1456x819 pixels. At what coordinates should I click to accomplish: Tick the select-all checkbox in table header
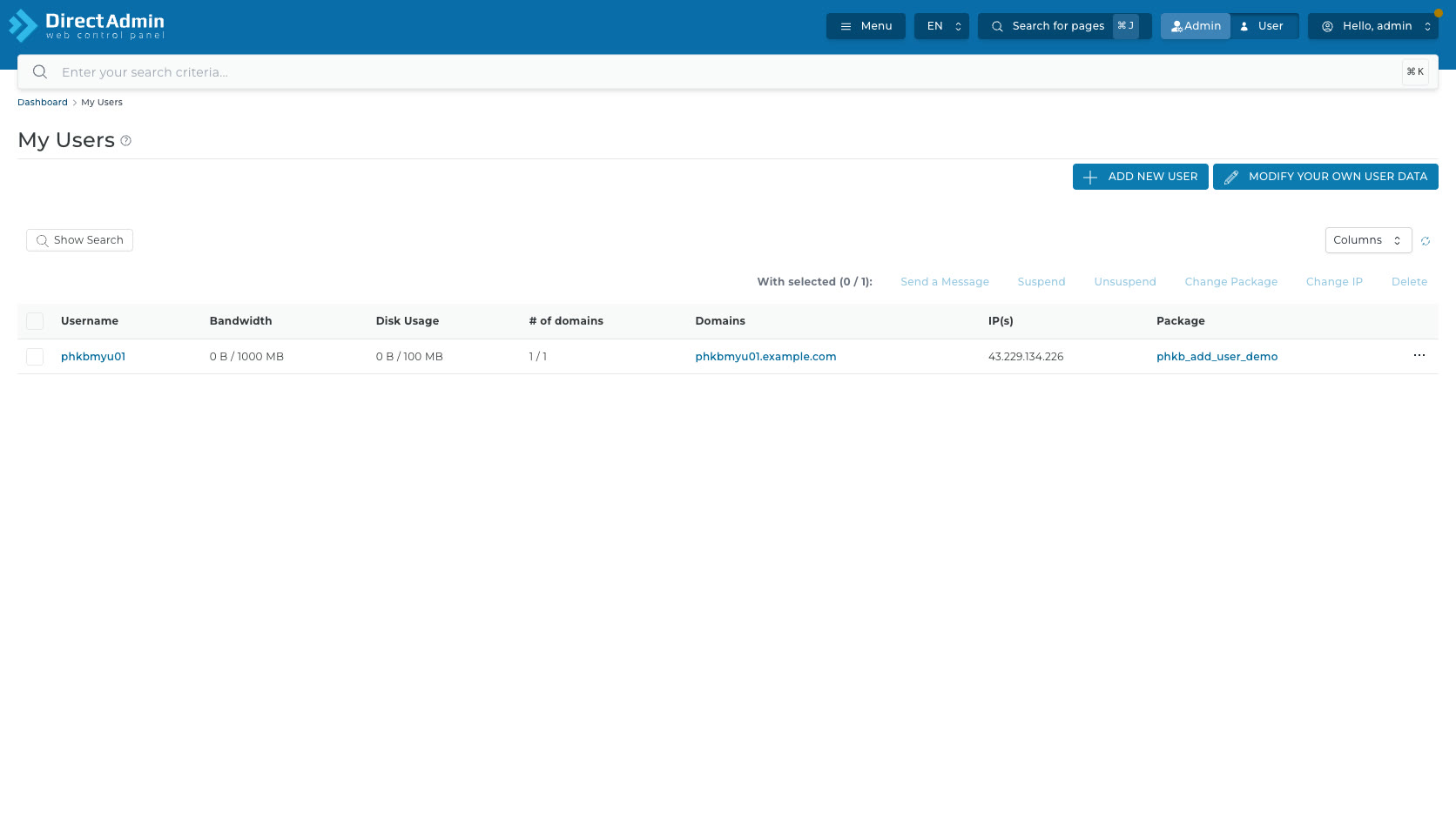click(35, 321)
